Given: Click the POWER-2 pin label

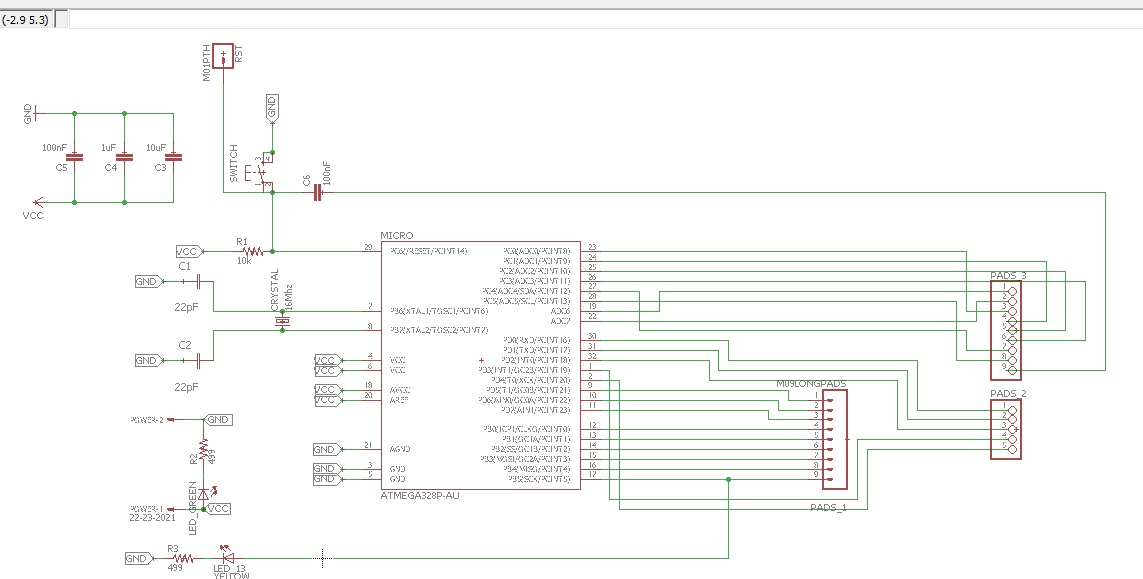Looking at the screenshot, I should (147, 420).
